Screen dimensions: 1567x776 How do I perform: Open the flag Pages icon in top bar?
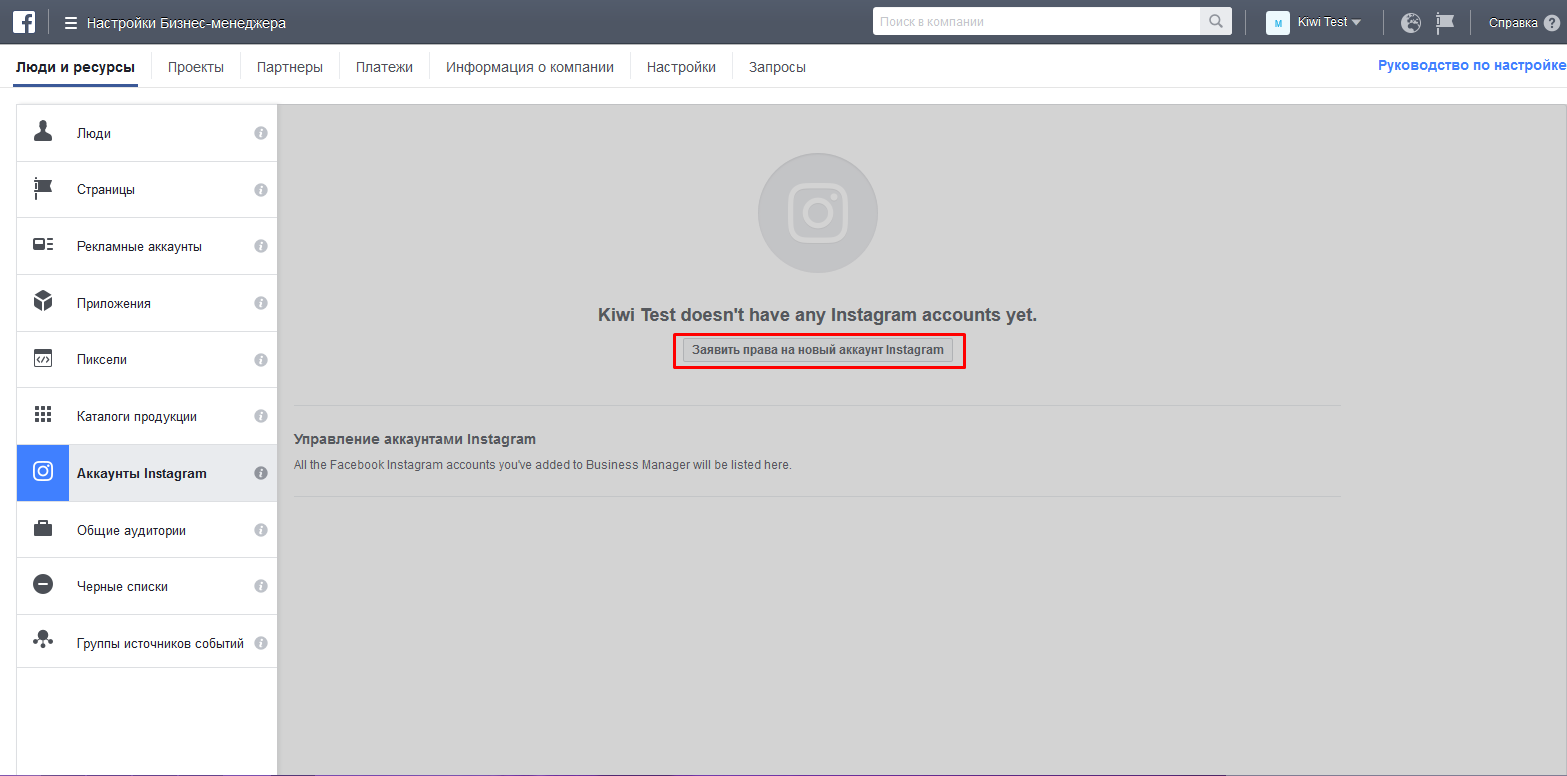click(1444, 22)
